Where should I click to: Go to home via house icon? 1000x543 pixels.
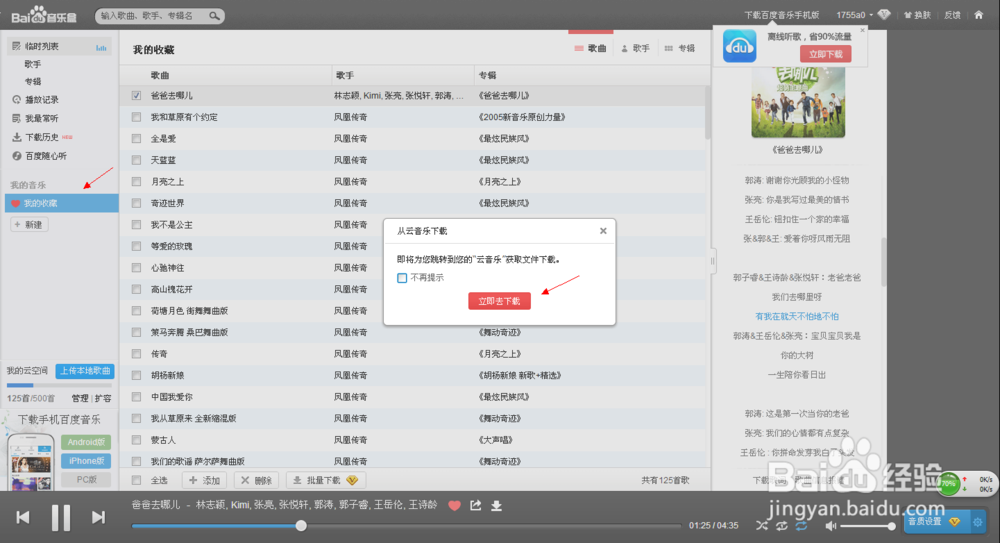tap(979, 15)
